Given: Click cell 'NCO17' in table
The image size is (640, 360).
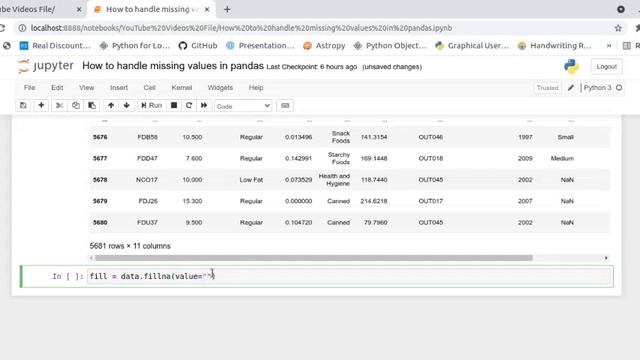Looking at the screenshot, I should click(x=147, y=180).
